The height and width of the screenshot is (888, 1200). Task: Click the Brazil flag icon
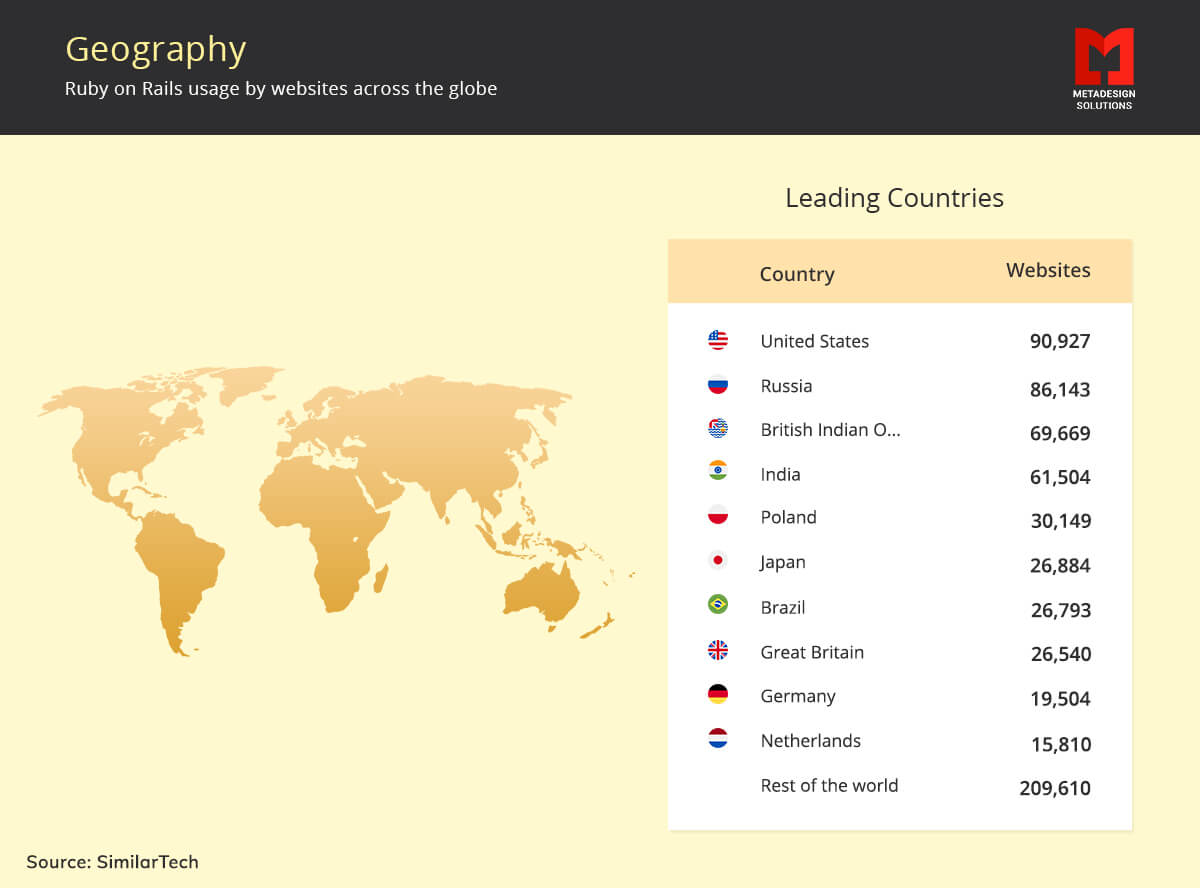718,604
